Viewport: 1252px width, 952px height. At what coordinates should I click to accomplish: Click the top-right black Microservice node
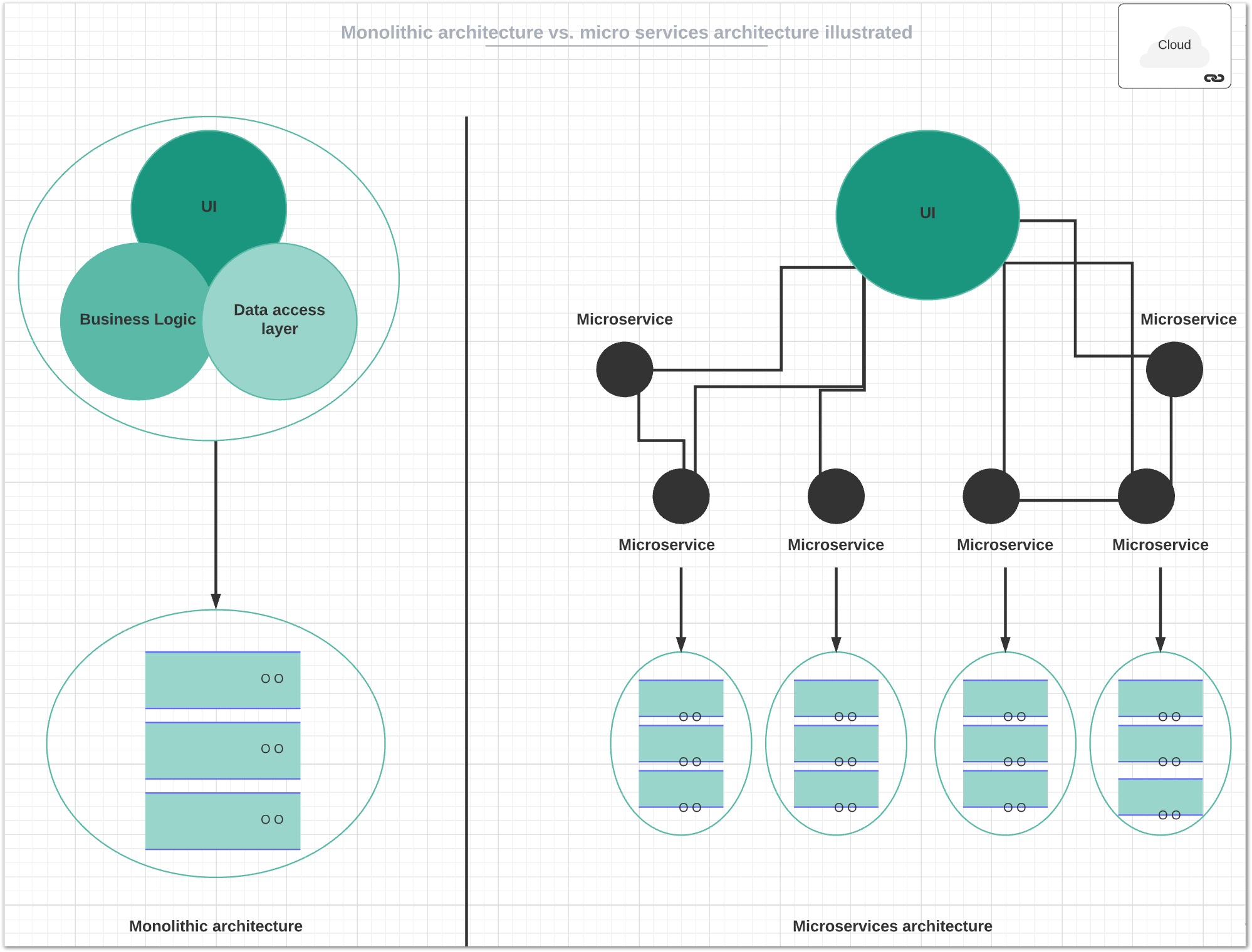pyautogui.click(x=1174, y=370)
